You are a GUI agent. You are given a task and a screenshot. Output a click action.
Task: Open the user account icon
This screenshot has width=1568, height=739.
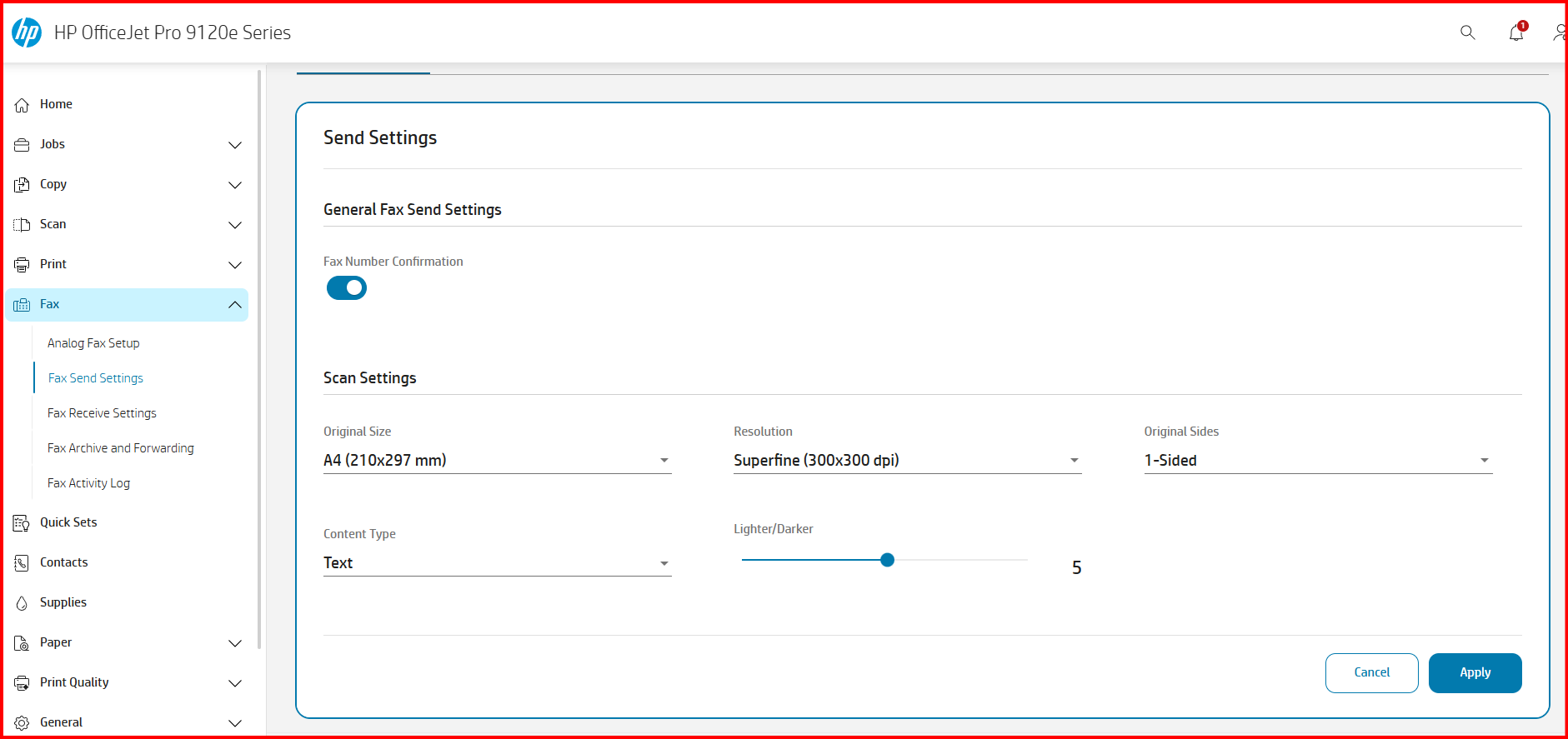(x=1560, y=32)
